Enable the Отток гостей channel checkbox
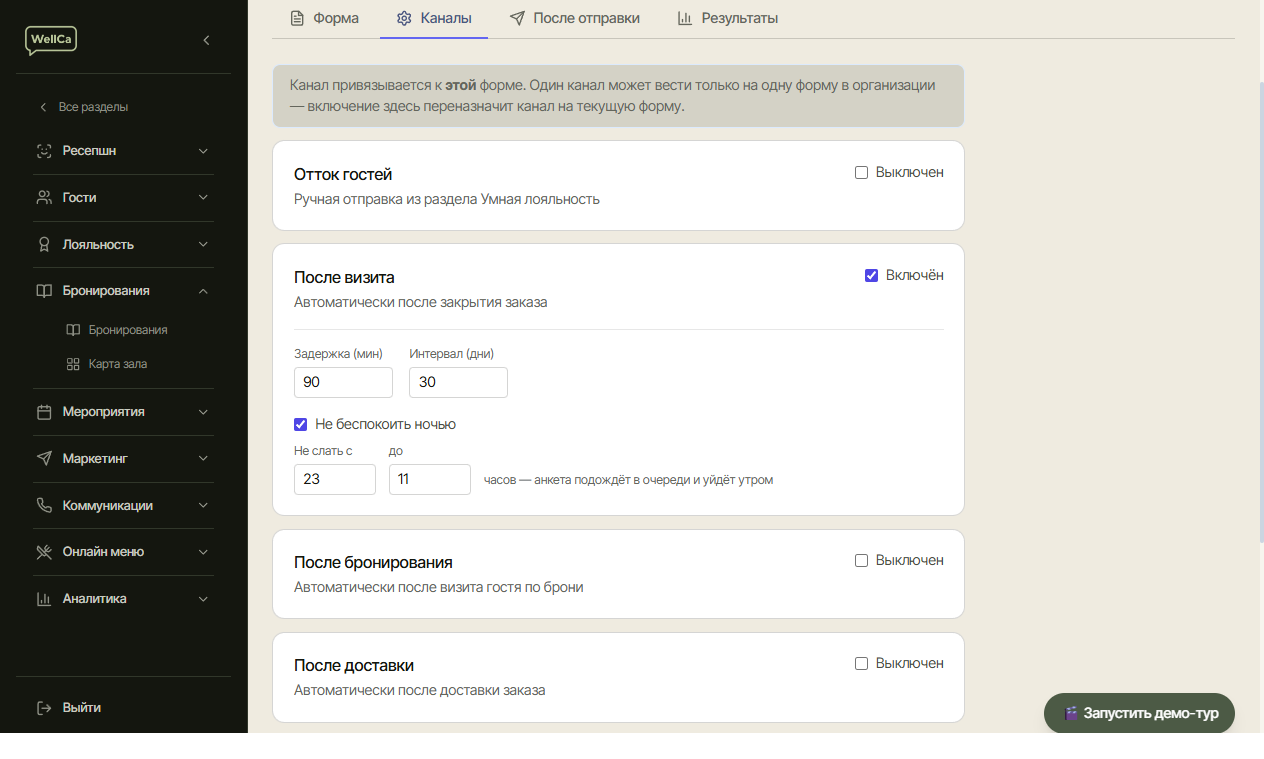Image resolution: width=1264 pixels, height=759 pixels. pos(861,173)
